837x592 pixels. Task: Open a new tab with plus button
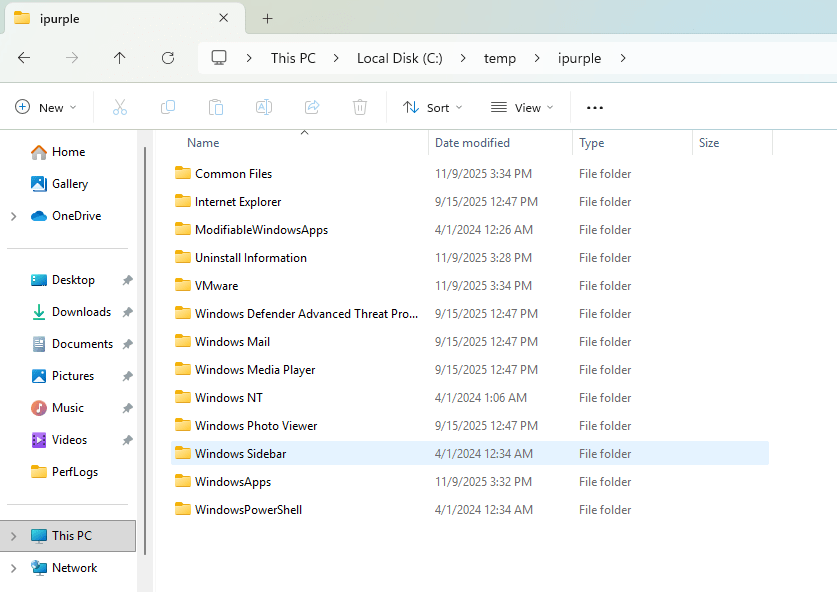267,18
